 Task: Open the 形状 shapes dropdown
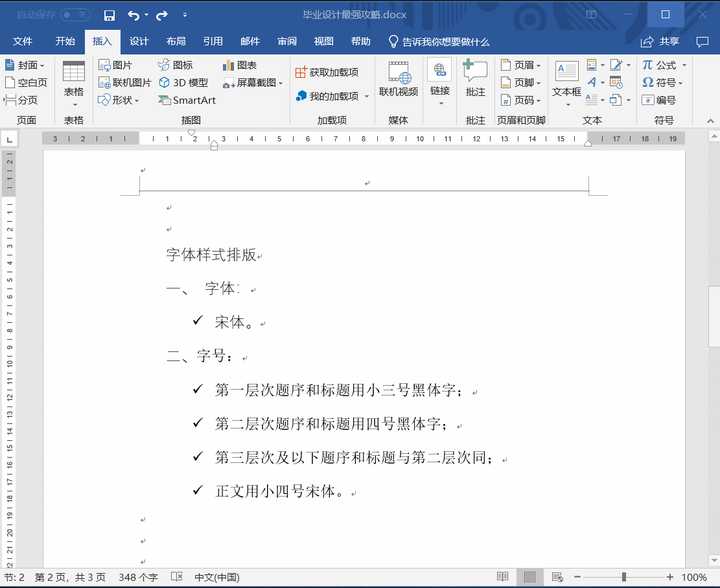pyautogui.click(x=118, y=100)
